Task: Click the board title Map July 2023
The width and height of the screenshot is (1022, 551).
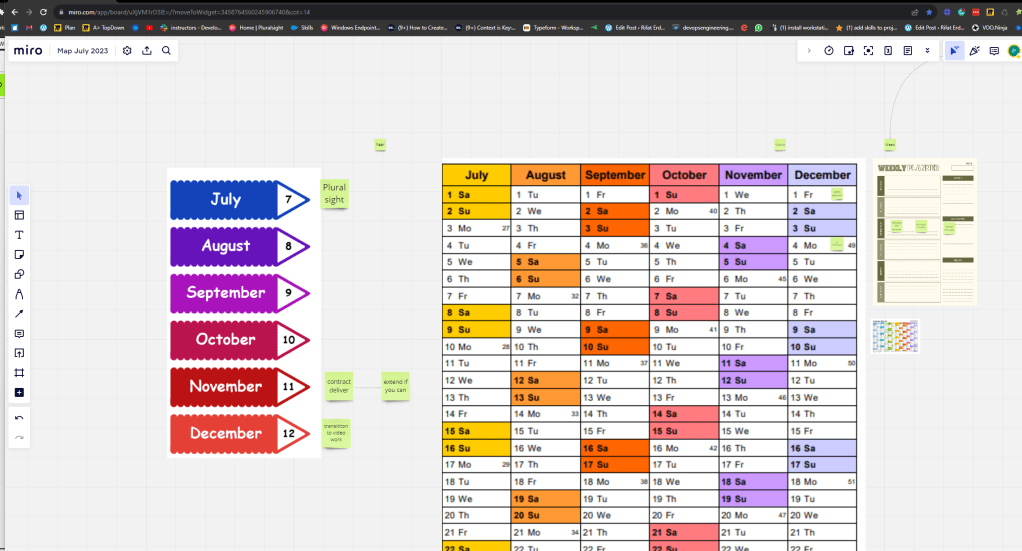Action: [x=83, y=50]
